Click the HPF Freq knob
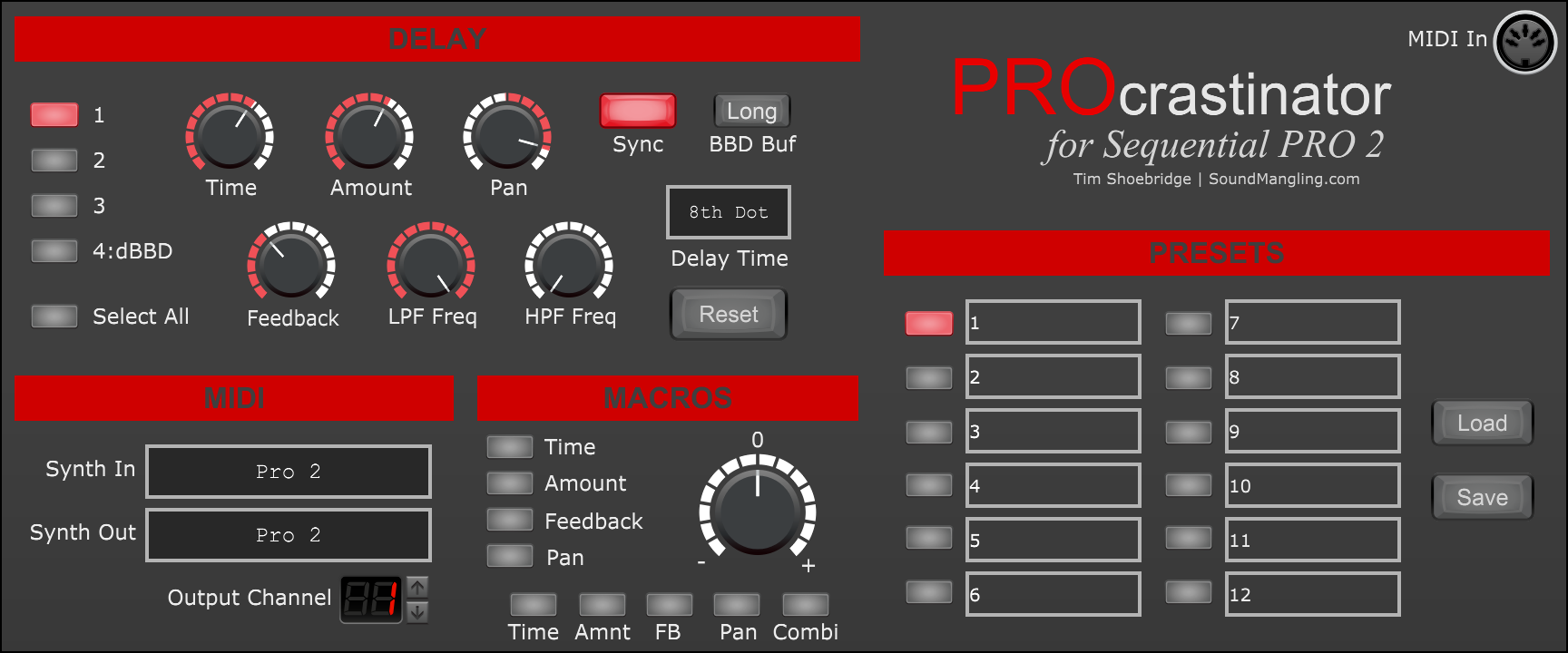1568x653 pixels. [x=569, y=262]
